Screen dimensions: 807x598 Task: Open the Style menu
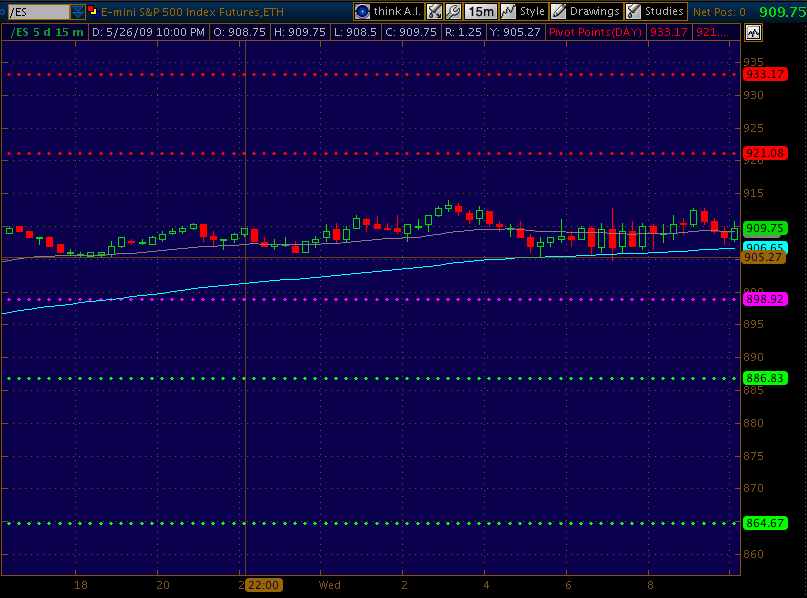(523, 11)
